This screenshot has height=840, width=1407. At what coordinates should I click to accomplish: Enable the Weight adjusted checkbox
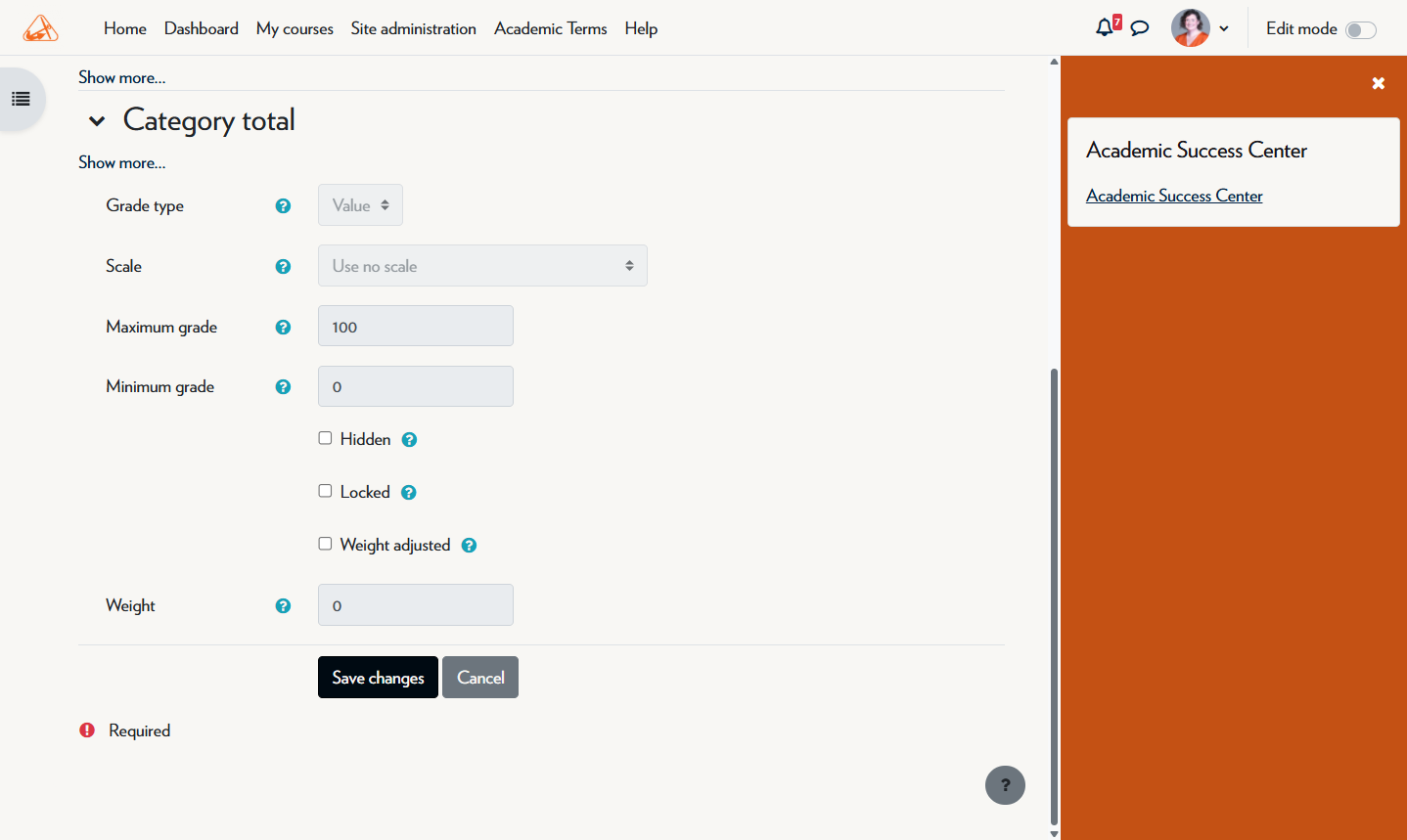click(x=325, y=544)
